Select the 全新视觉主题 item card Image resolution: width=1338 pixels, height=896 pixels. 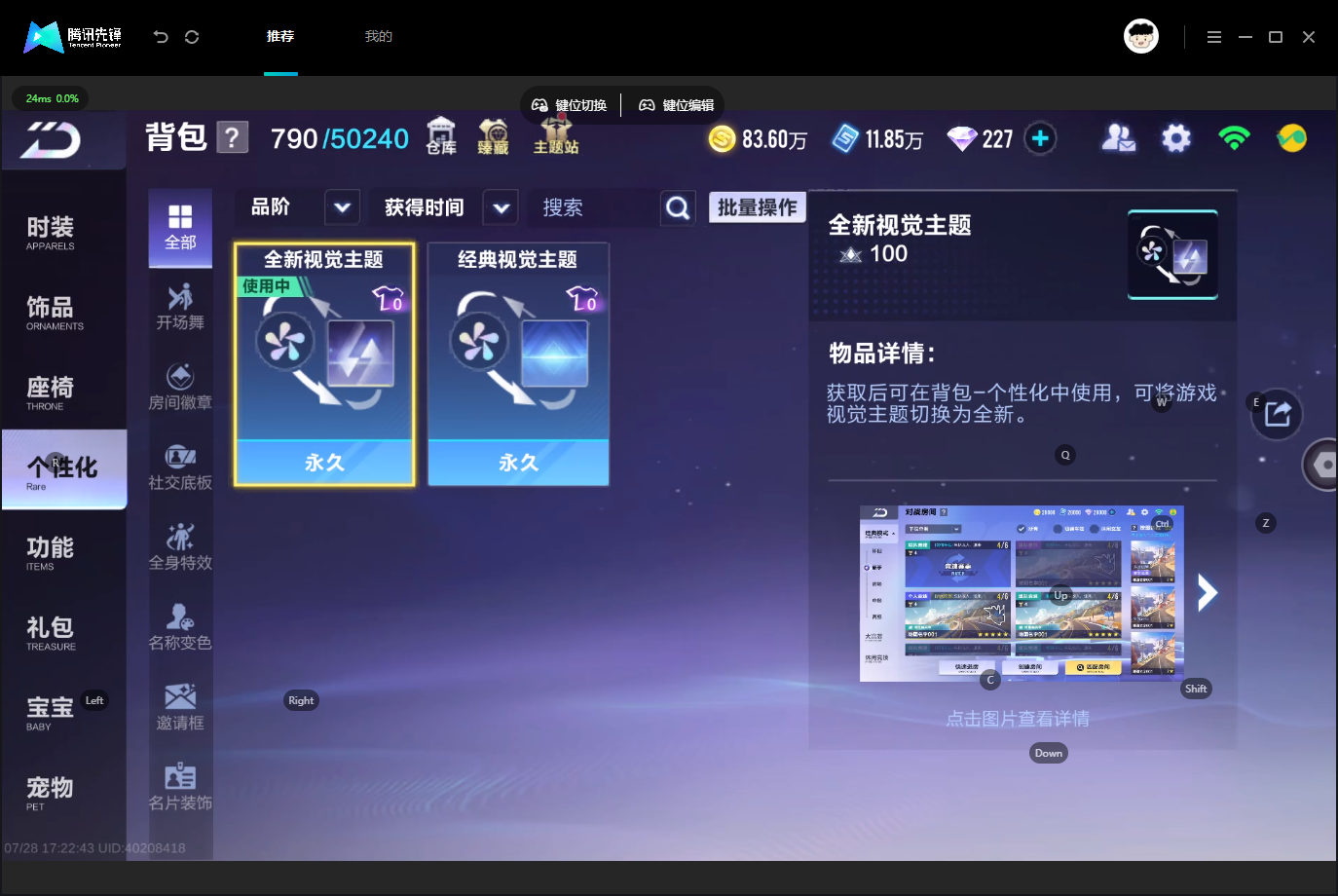tap(324, 364)
